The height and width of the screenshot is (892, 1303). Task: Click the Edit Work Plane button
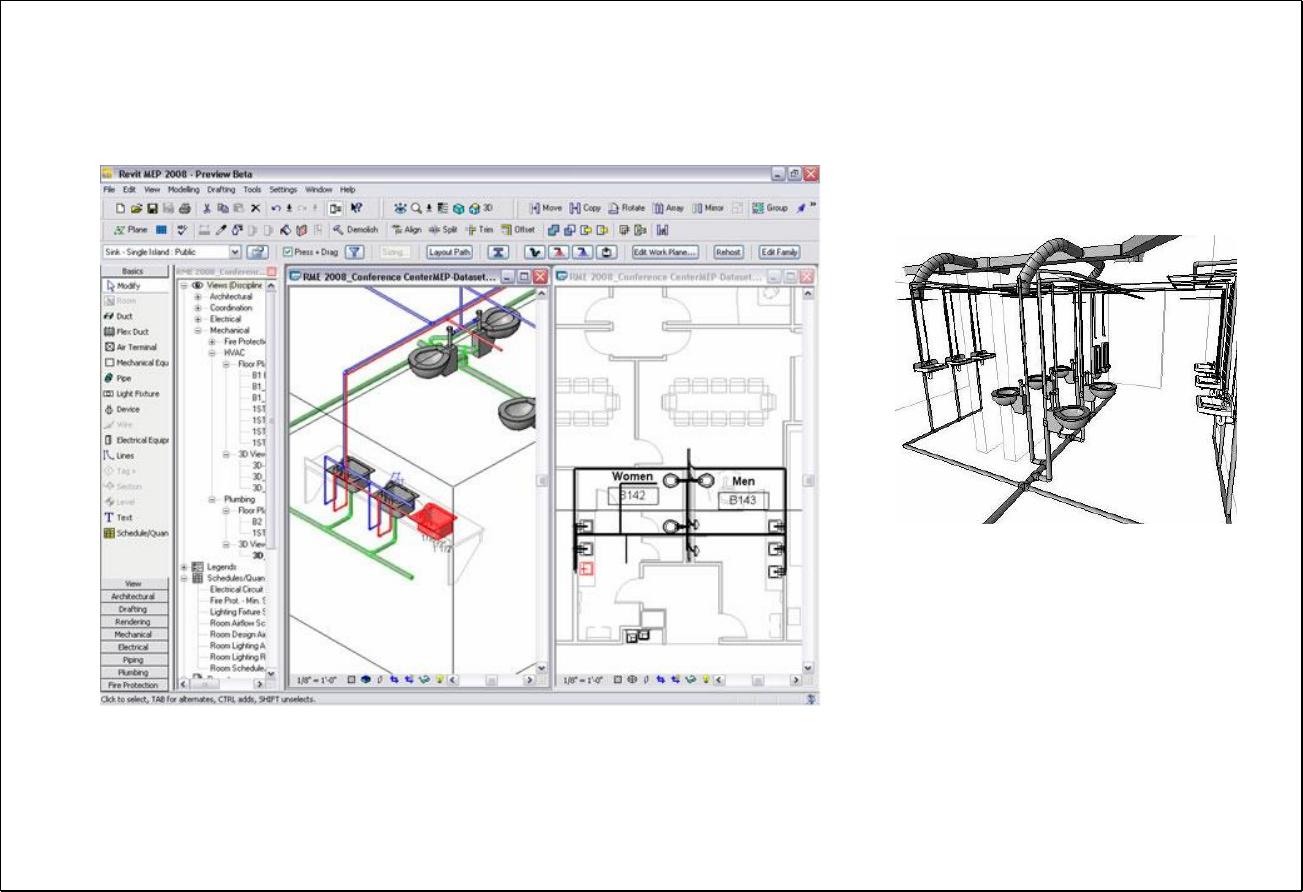pyautogui.click(x=665, y=253)
